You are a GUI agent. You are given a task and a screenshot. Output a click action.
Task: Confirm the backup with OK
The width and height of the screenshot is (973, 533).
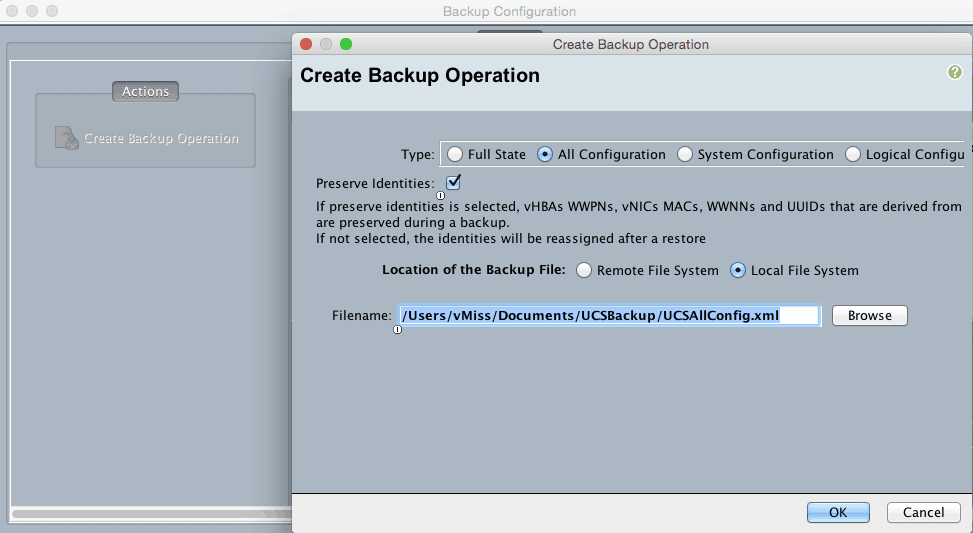[x=838, y=513]
